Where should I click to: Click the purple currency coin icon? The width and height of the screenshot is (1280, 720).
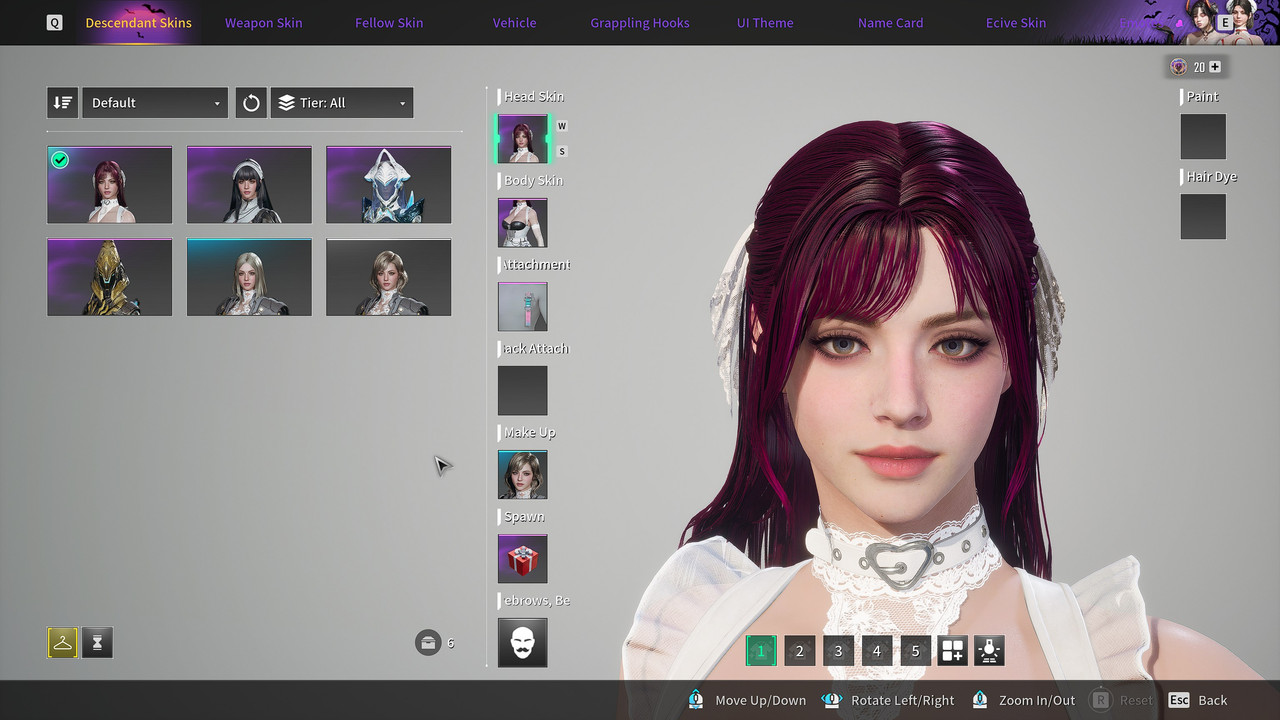click(x=1179, y=67)
